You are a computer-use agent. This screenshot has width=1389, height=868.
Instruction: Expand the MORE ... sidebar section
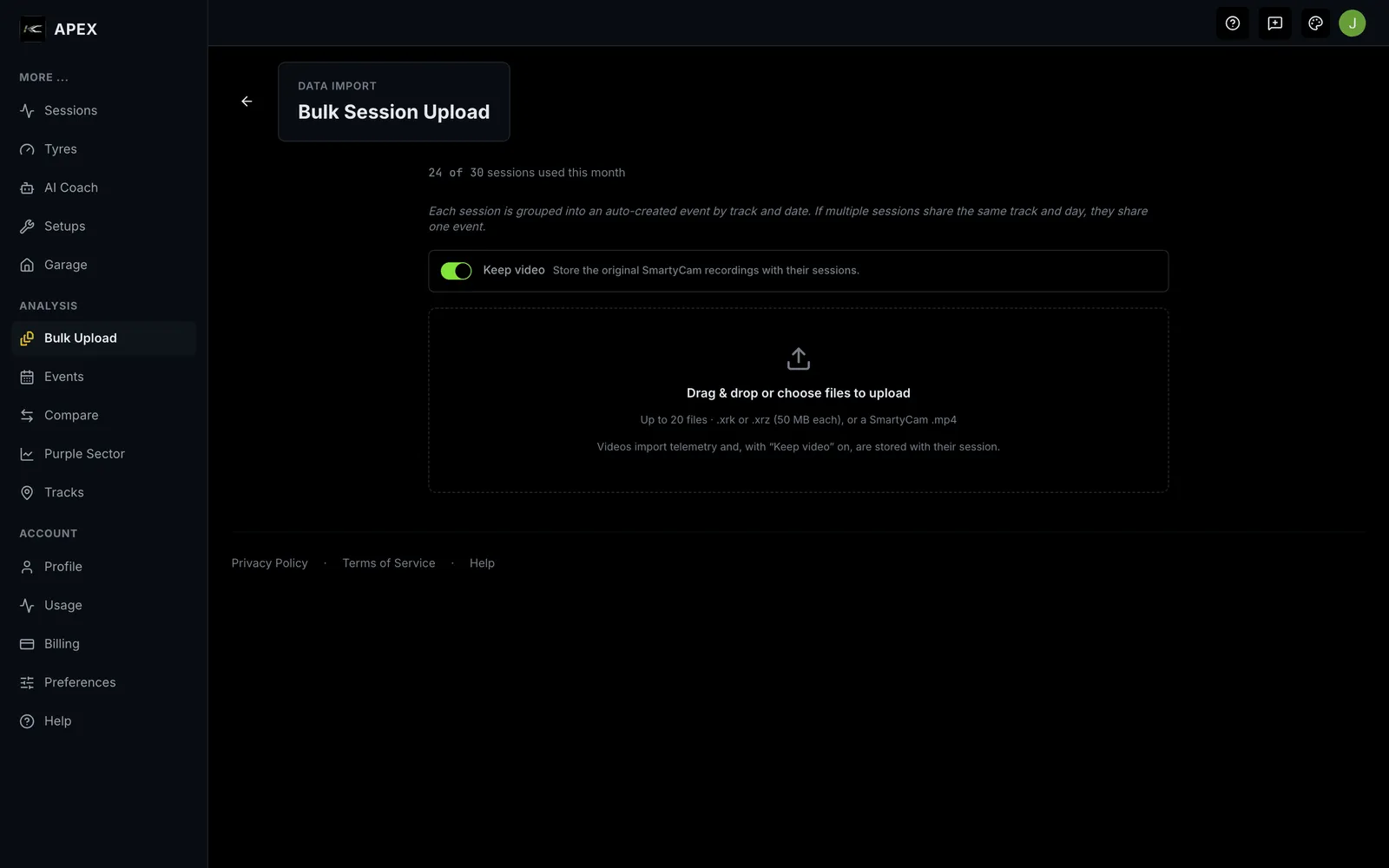point(43,77)
